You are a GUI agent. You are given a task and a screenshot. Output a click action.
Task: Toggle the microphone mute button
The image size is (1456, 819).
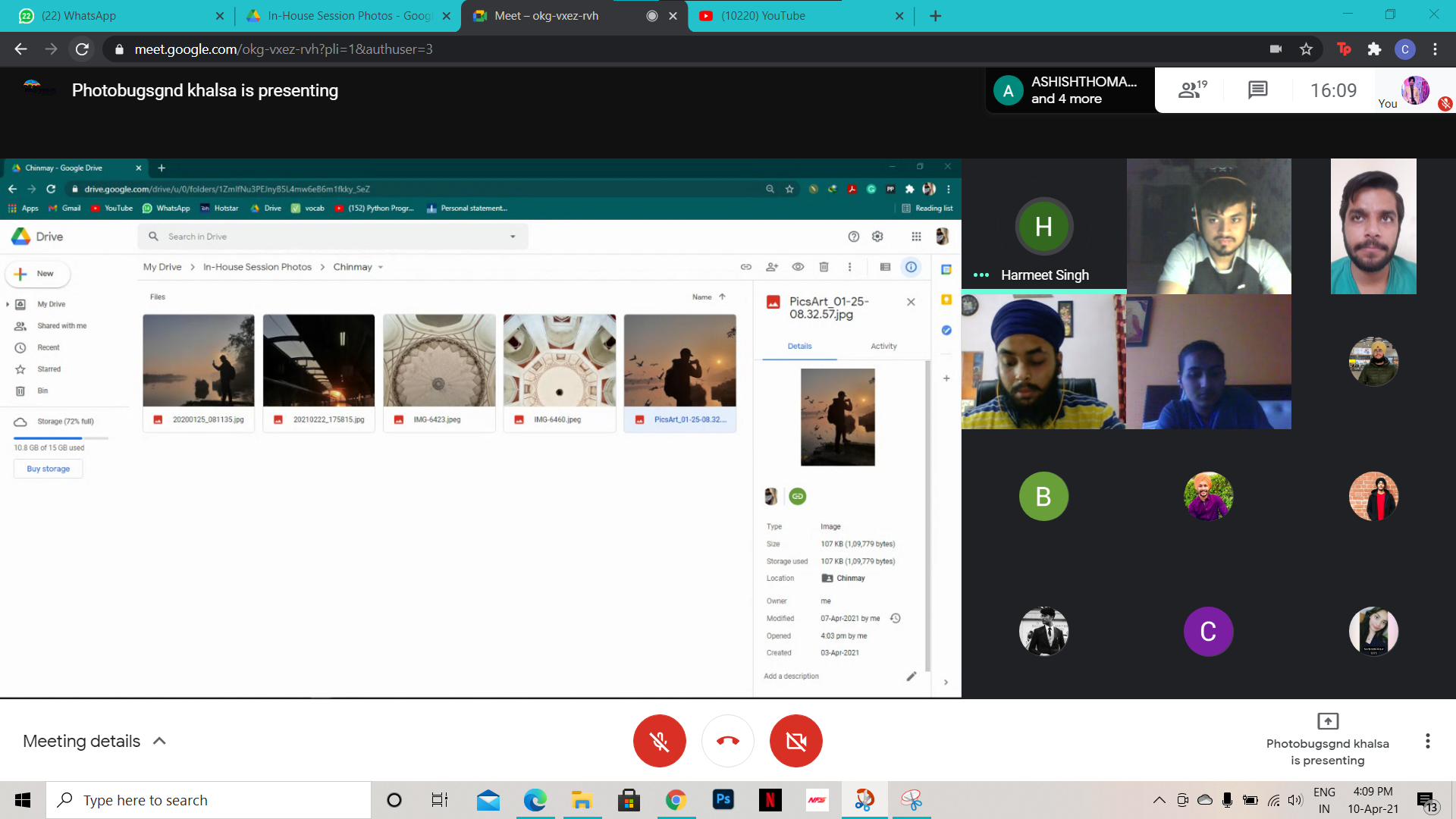point(659,741)
